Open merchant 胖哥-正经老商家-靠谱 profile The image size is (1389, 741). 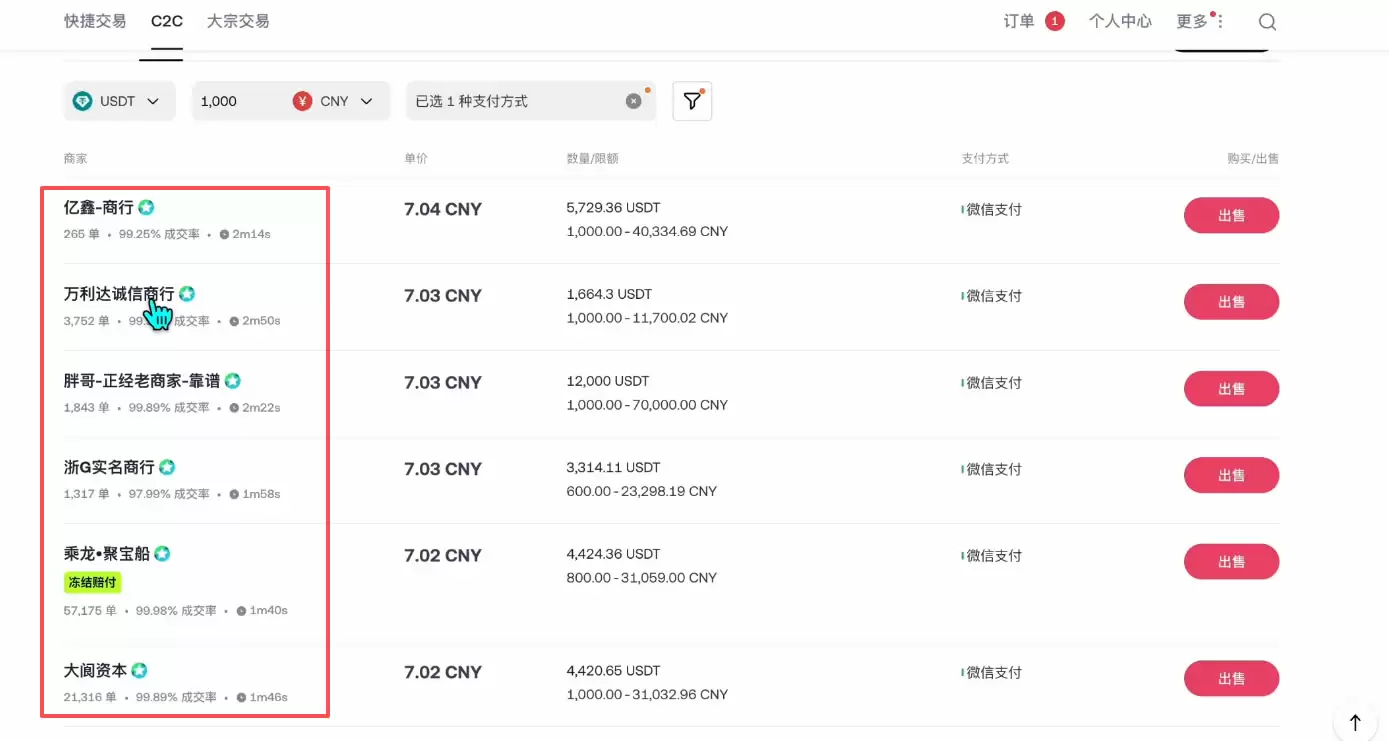142,381
